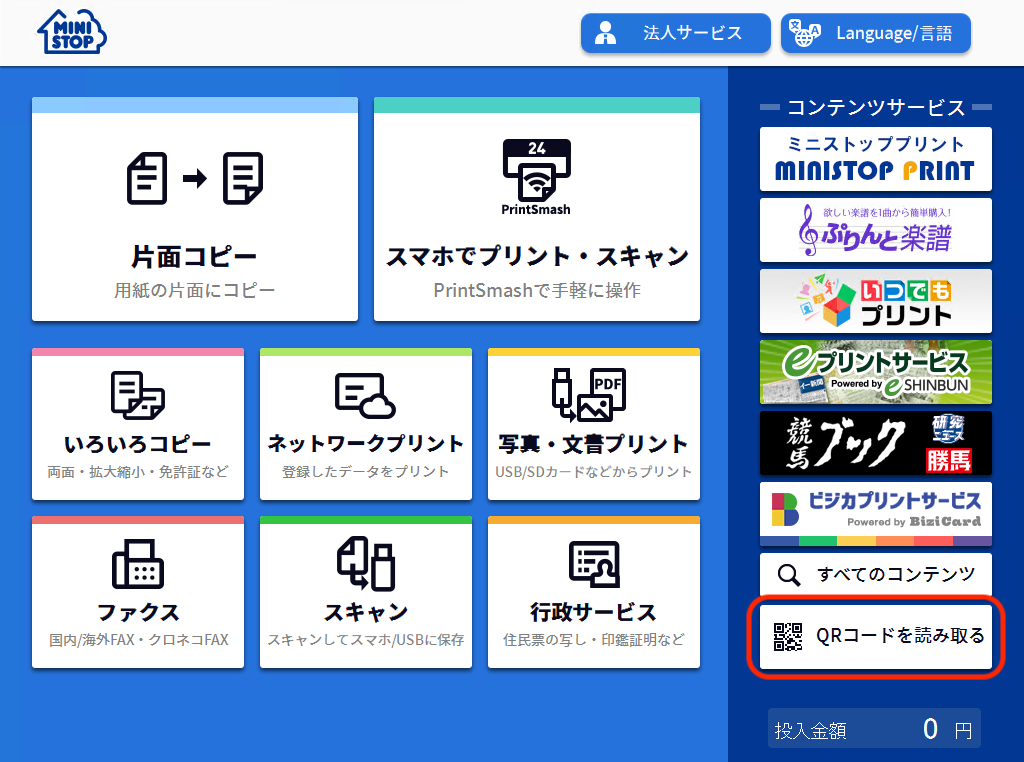Screen dimensions: 1024x762
Task: Check the 投入金額 inserted amount display
Action: (875, 728)
